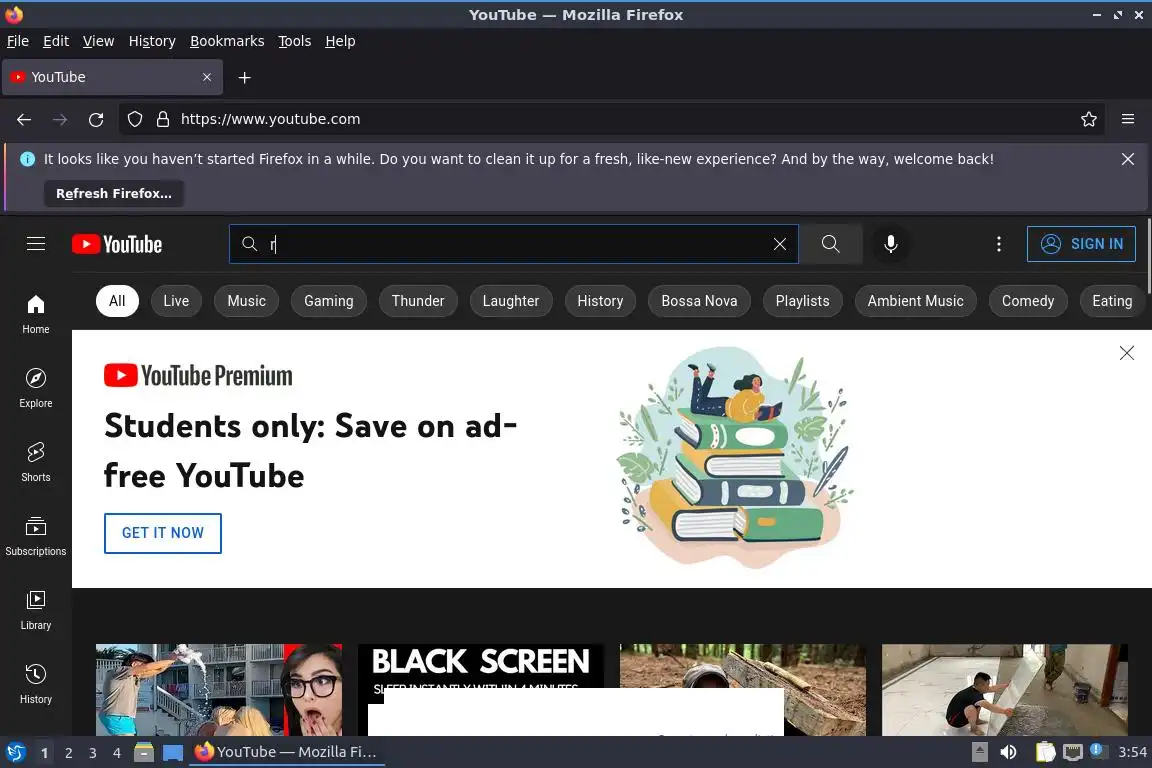Open the Firefox application menu

click(x=1128, y=119)
